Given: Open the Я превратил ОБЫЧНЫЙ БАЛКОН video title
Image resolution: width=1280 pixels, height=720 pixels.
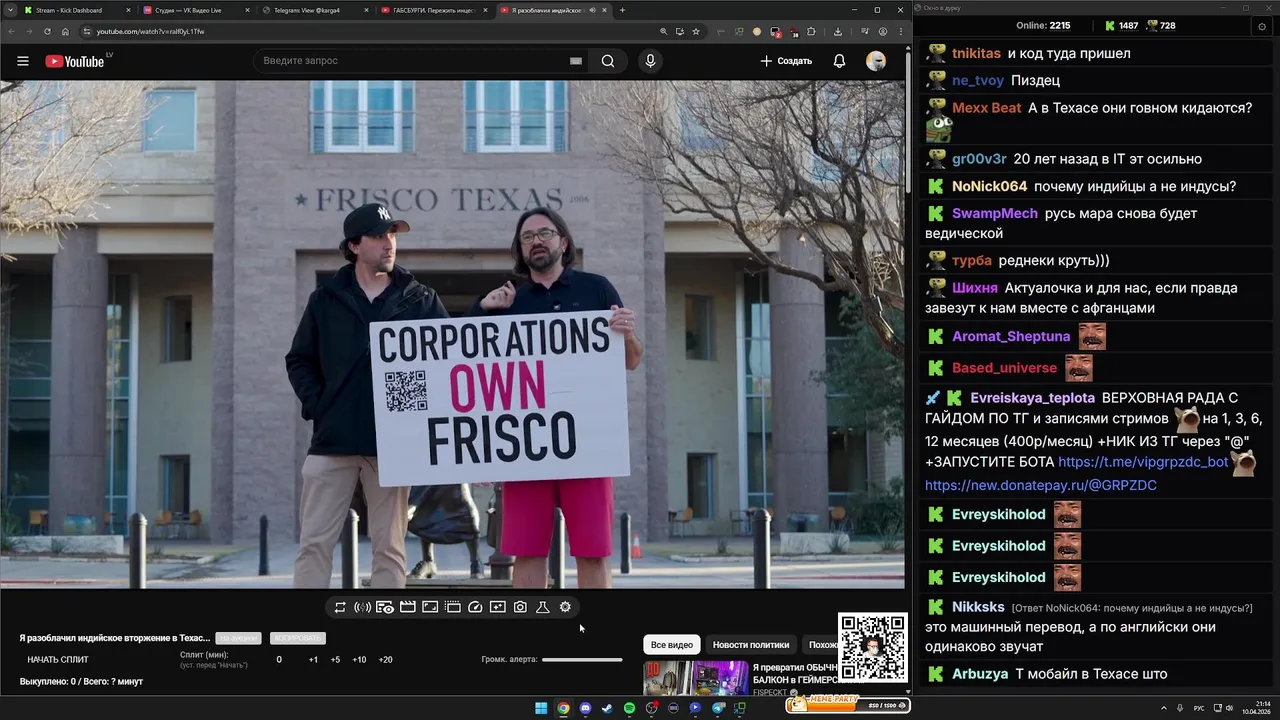Looking at the screenshot, I should (x=796, y=673).
